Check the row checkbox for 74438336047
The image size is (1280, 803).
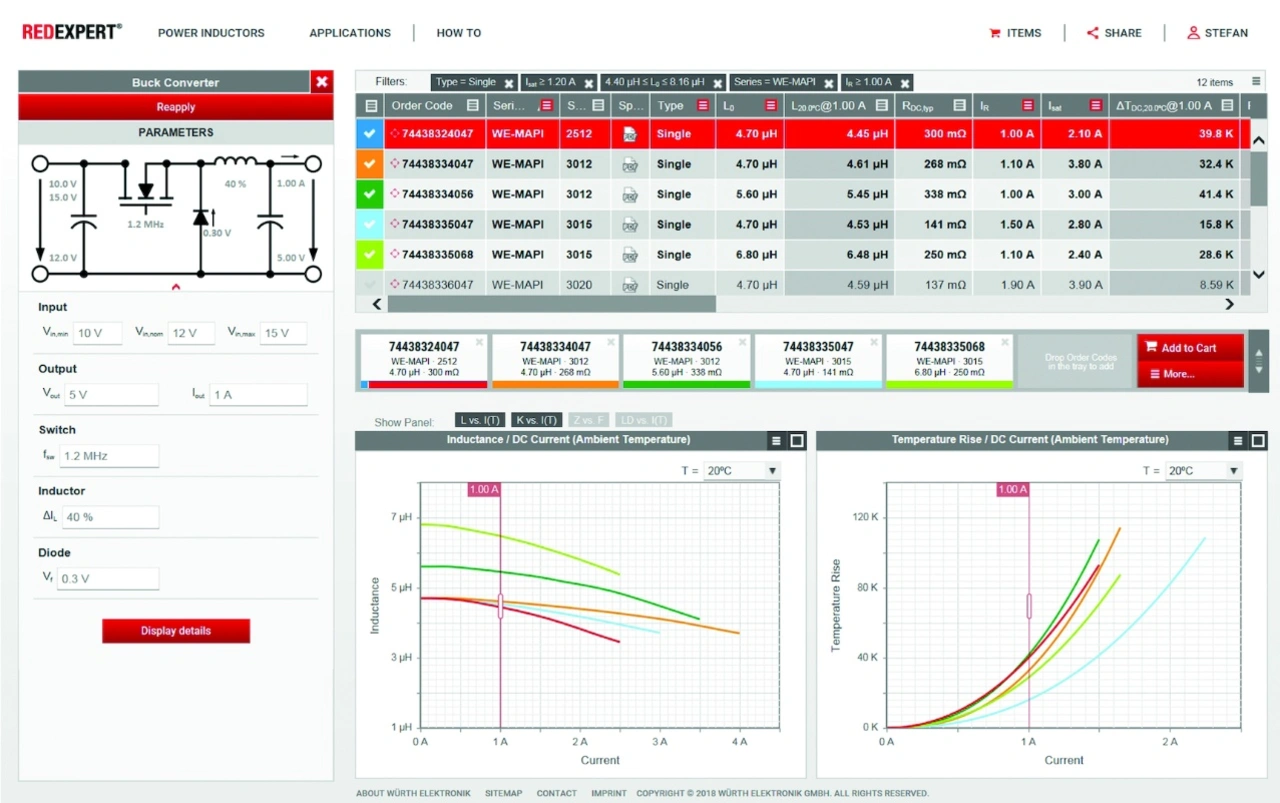(370, 285)
